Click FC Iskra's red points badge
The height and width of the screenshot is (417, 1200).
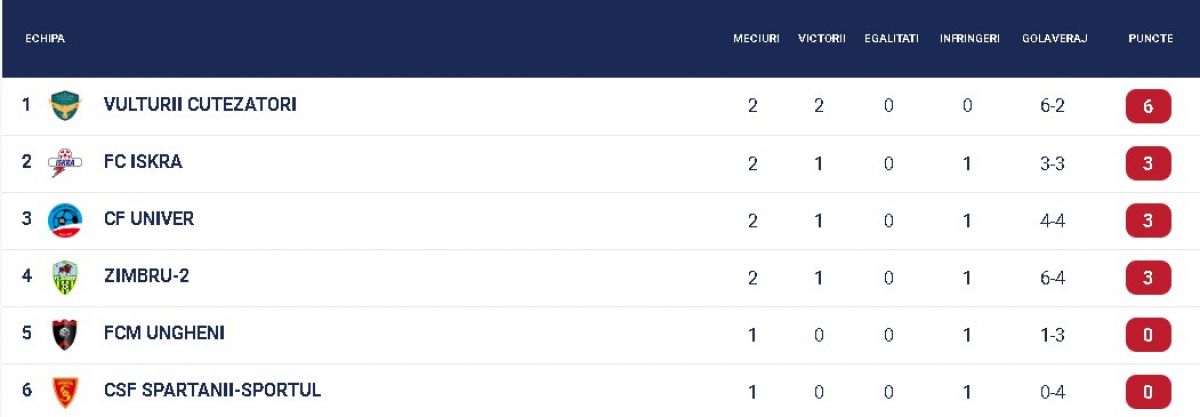point(1148,163)
